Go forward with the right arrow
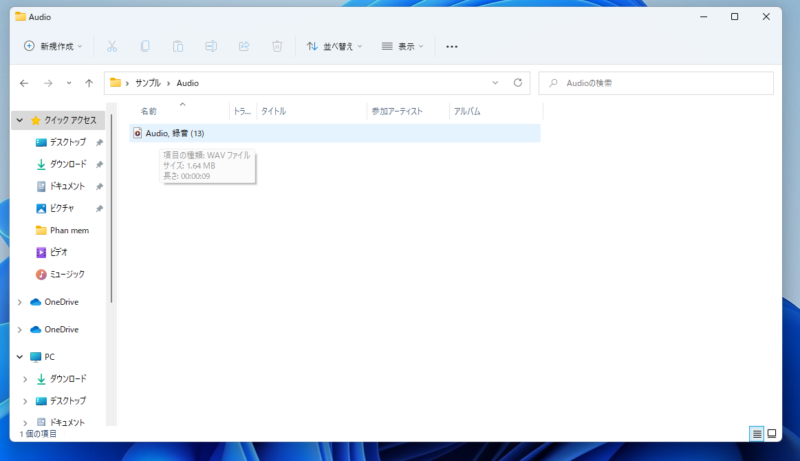The image size is (800, 461). [x=48, y=83]
